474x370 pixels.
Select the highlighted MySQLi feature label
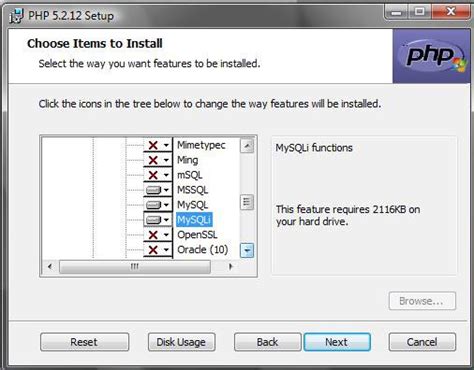point(194,220)
